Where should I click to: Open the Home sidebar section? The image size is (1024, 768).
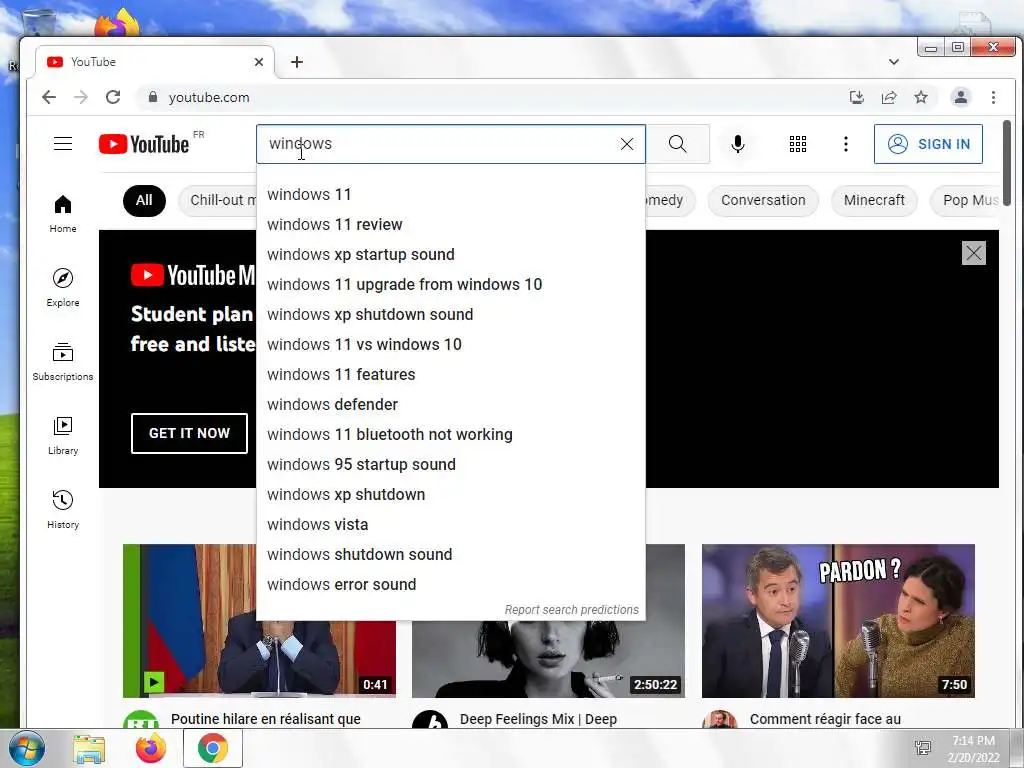[63, 214]
